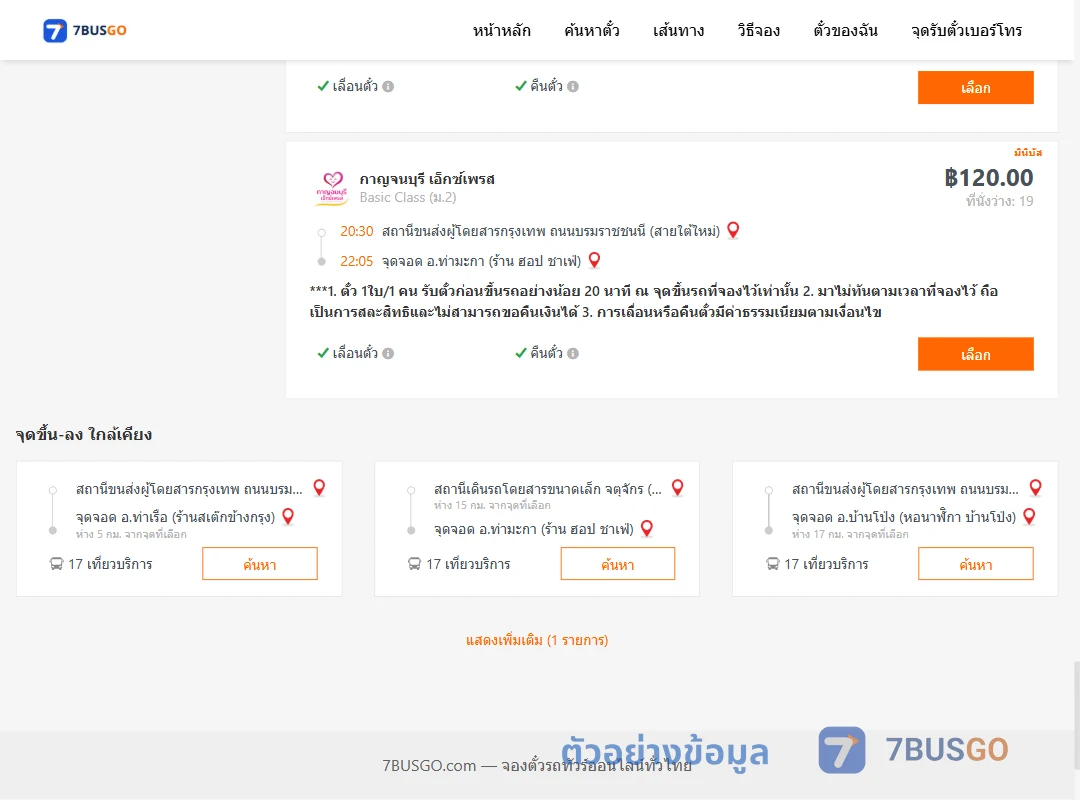
Task: Click the มินิบัส vehicle type tag
Action: click(1028, 152)
